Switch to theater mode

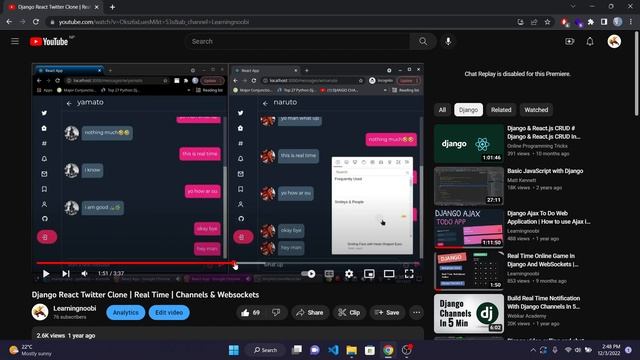pyautogui.click(x=389, y=273)
